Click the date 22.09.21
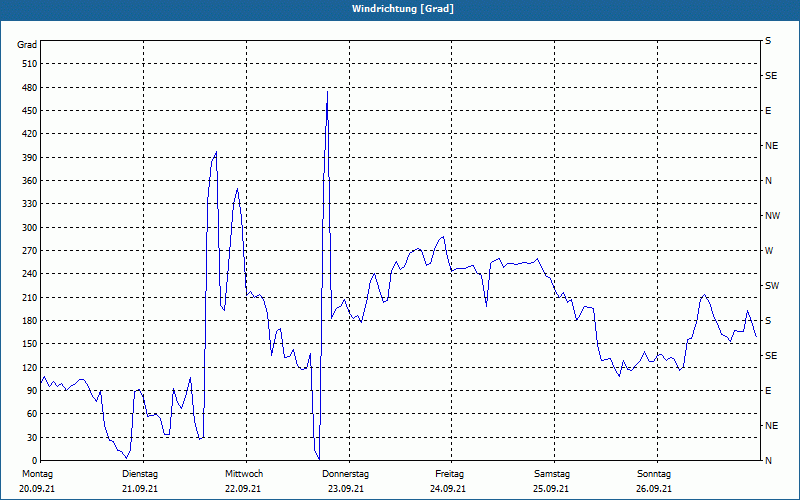 pos(243,489)
